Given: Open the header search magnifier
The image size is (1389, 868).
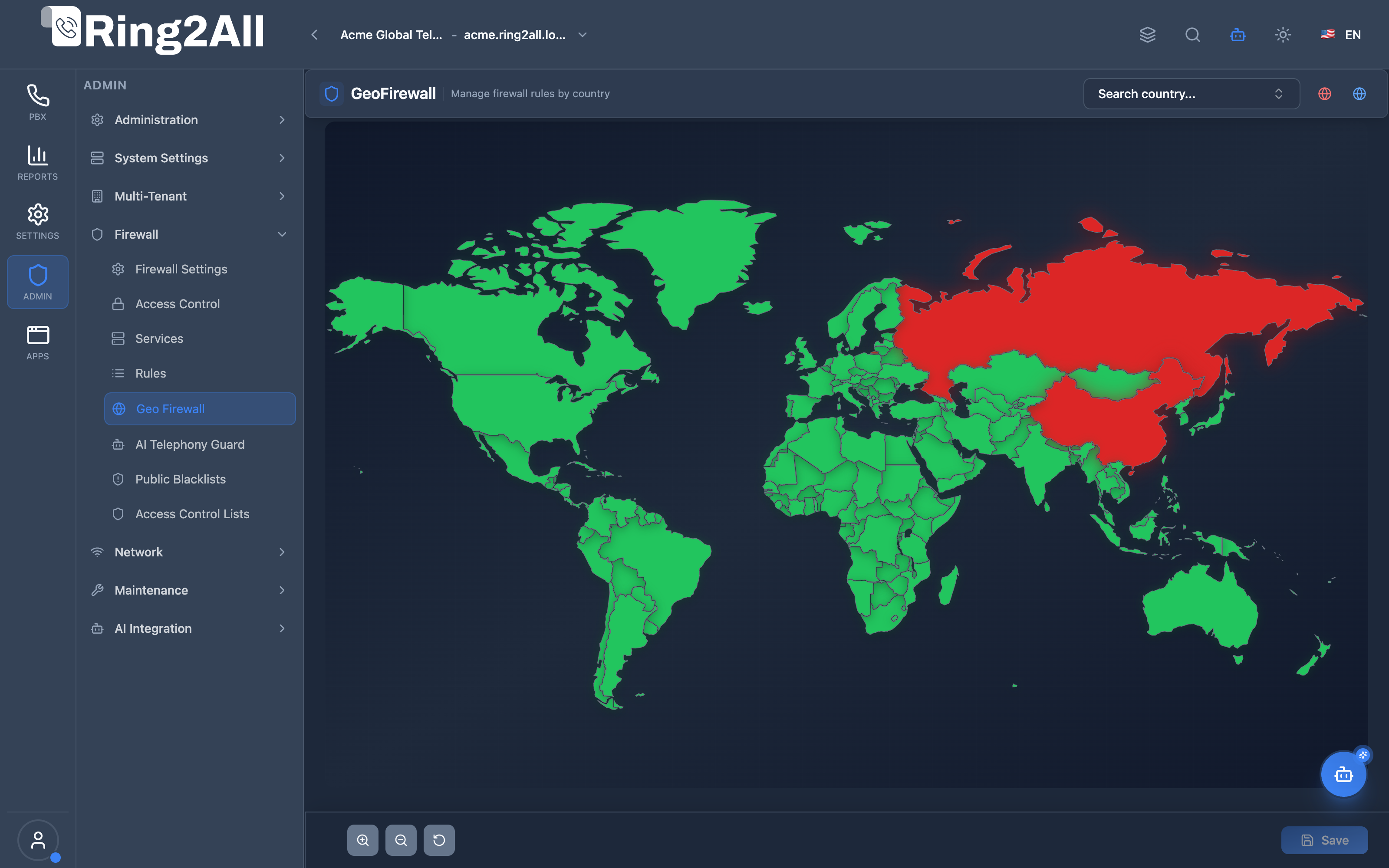Looking at the screenshot, I should point(1193,34).
